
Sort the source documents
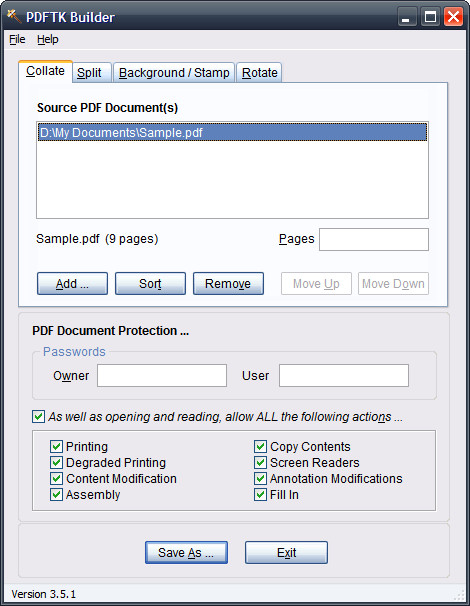point(150,284)
